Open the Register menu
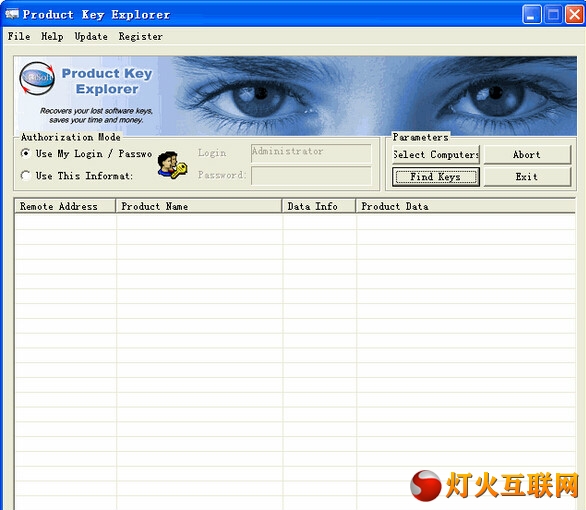The width and height of the screenshot is (586, 510). 141,36
